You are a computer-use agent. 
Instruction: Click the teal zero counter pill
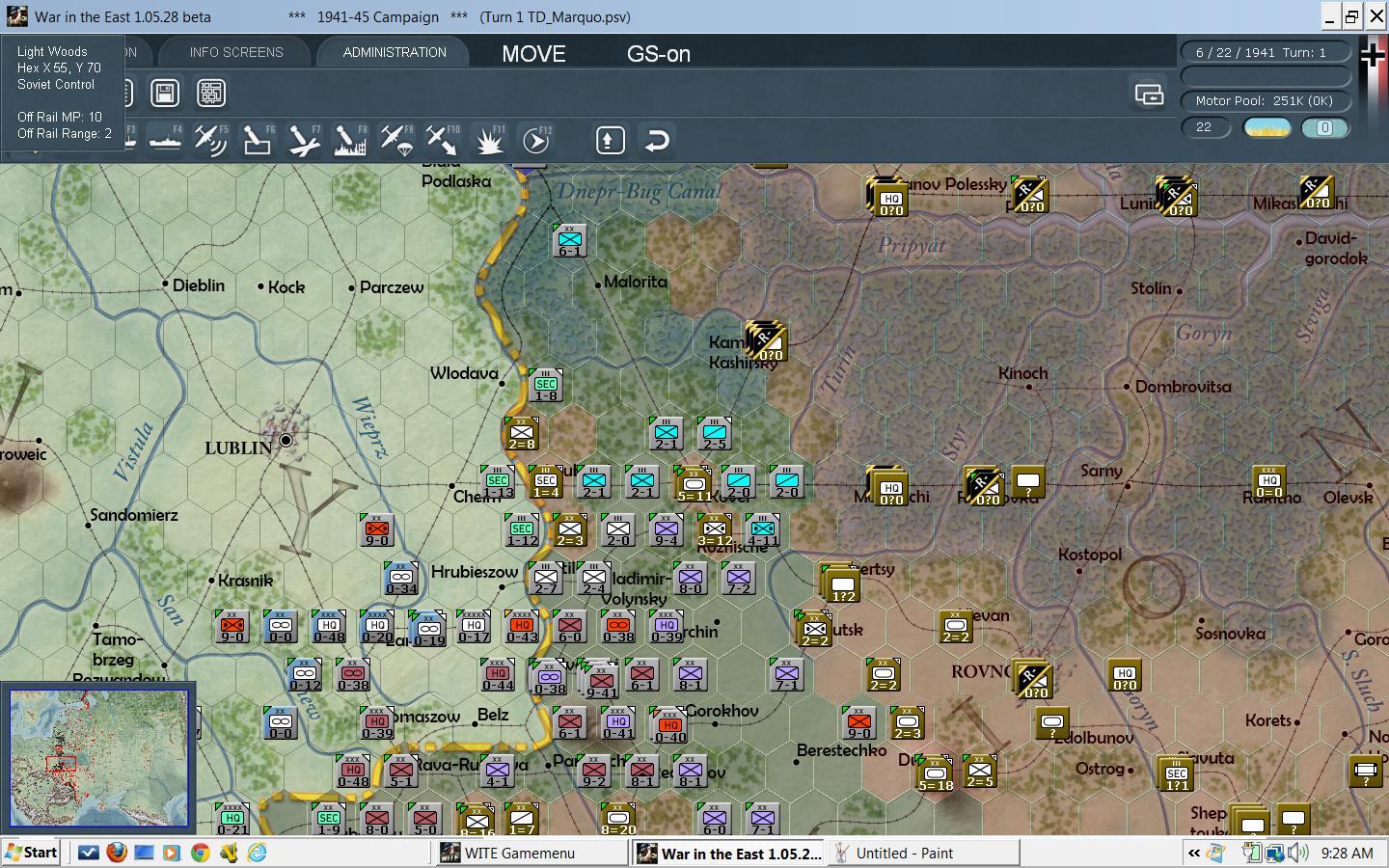[1324, 127]
